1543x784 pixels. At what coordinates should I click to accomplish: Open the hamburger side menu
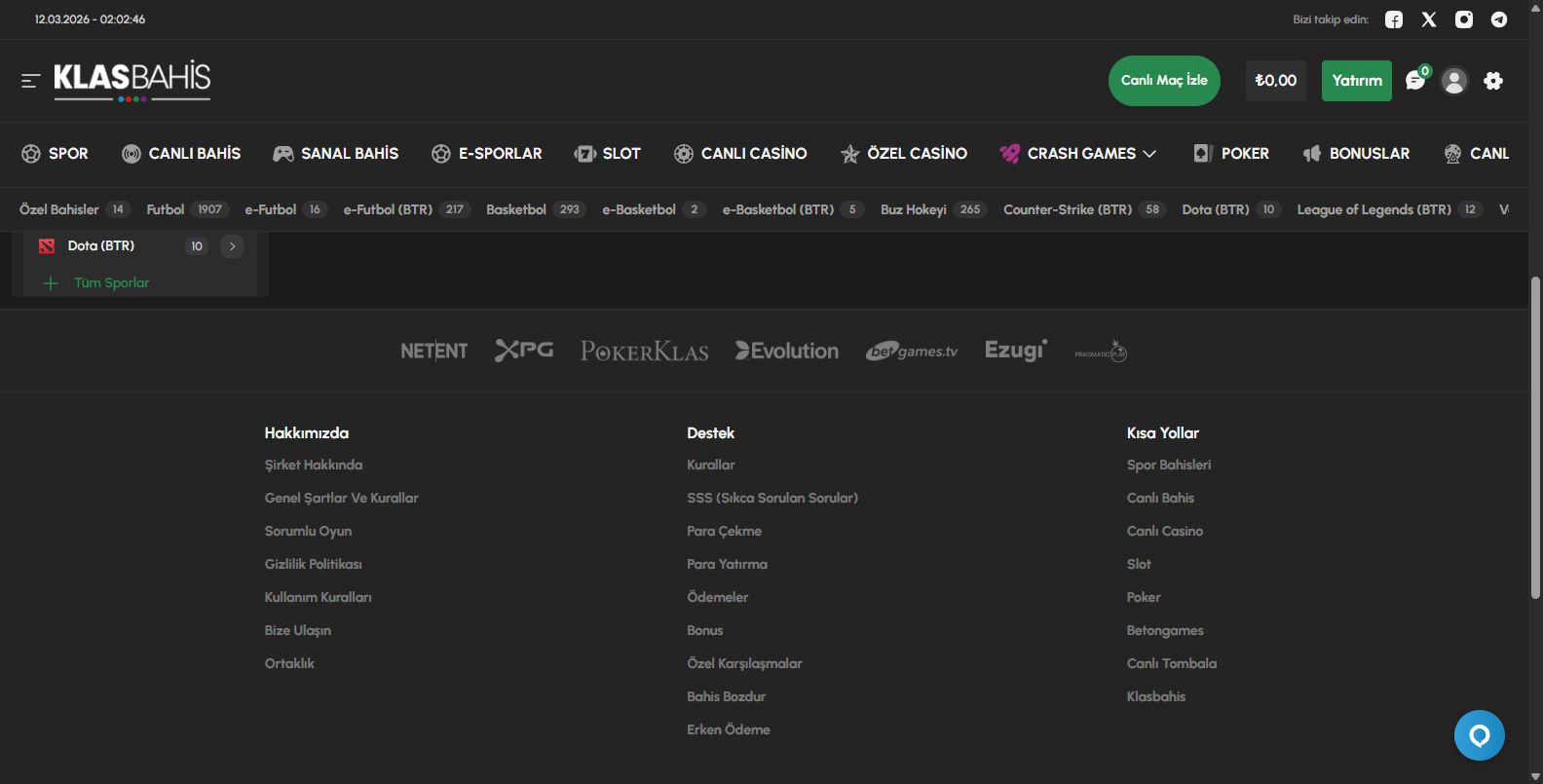[30, 81]
